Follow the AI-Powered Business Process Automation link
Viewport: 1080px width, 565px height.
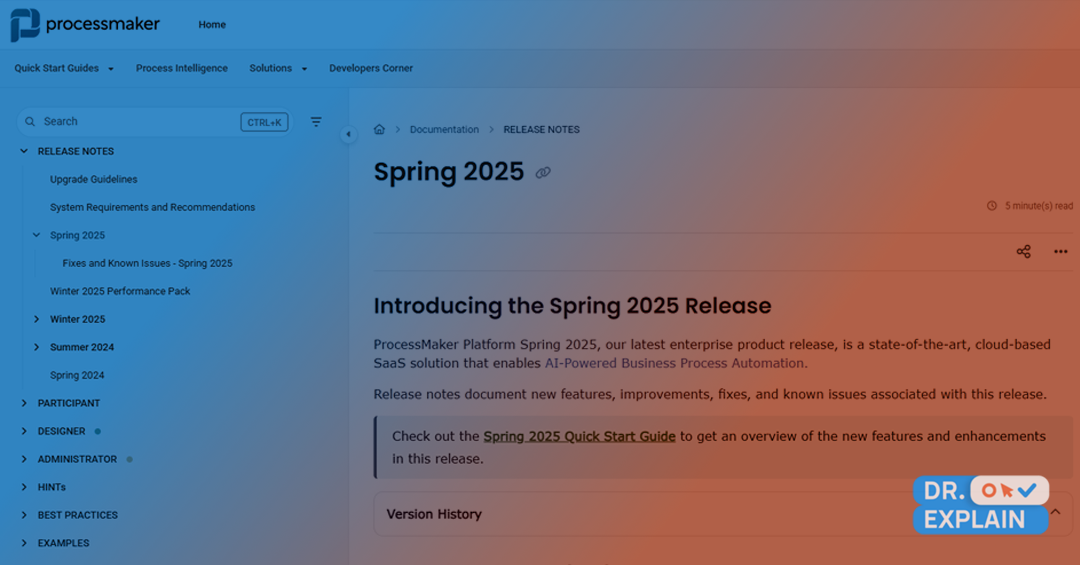click(x=676, y=363)
